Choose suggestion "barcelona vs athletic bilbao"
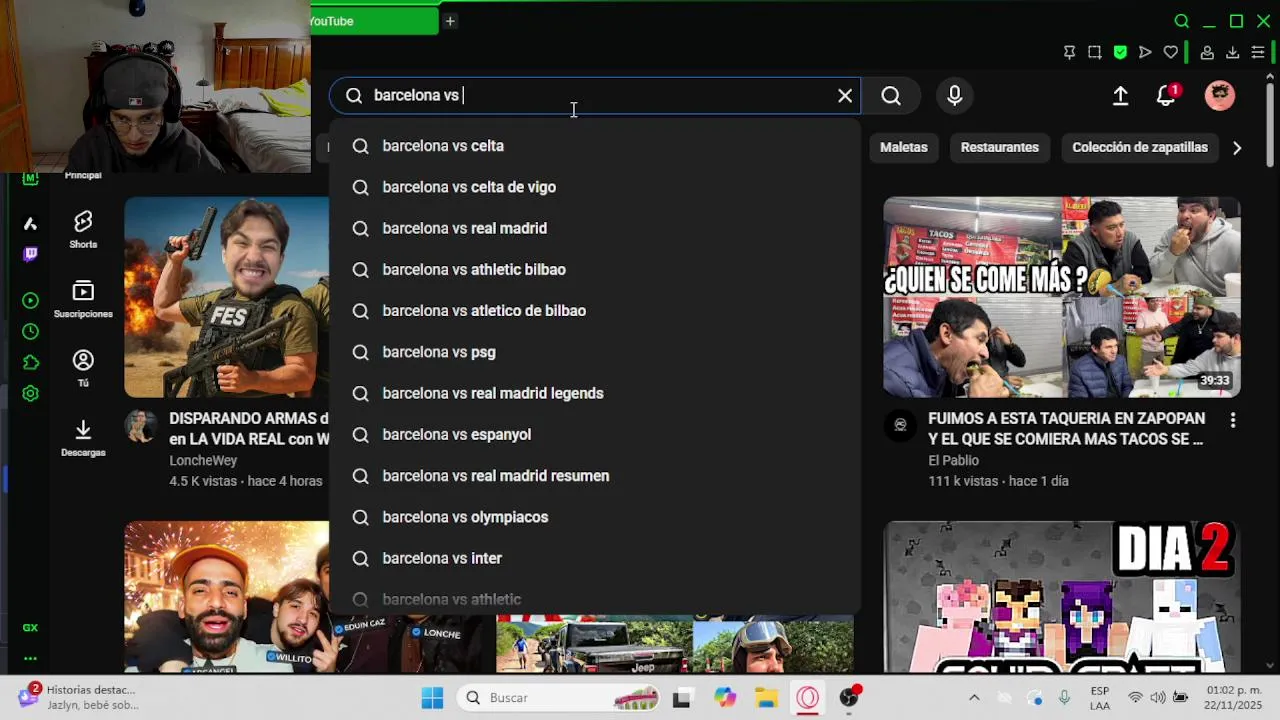 pos(595,270)
